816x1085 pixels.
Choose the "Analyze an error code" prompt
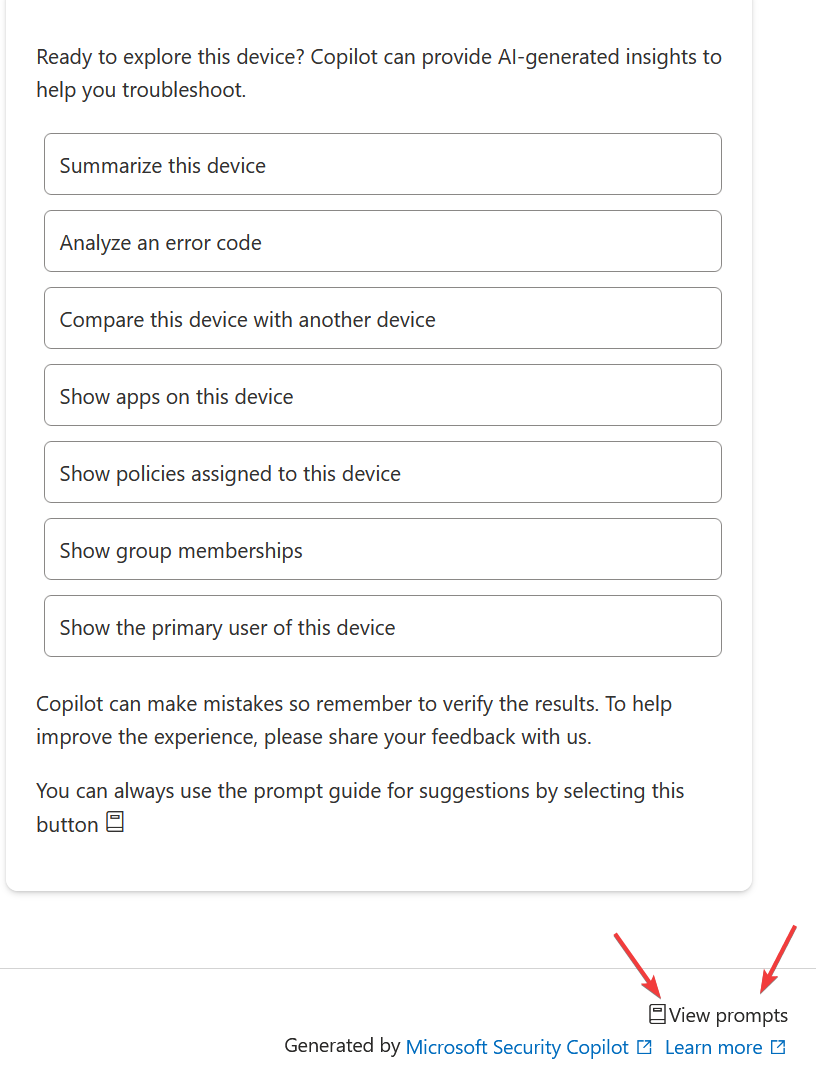point(383,241)
